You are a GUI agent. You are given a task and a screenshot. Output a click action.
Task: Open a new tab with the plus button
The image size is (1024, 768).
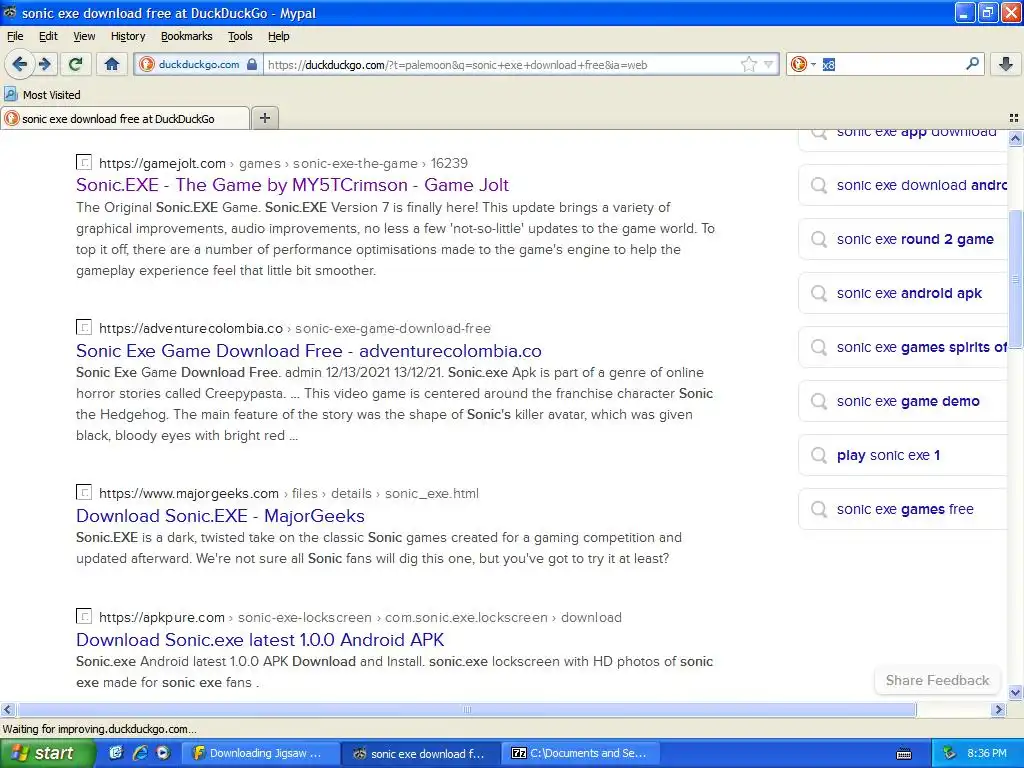coord(264,118)
